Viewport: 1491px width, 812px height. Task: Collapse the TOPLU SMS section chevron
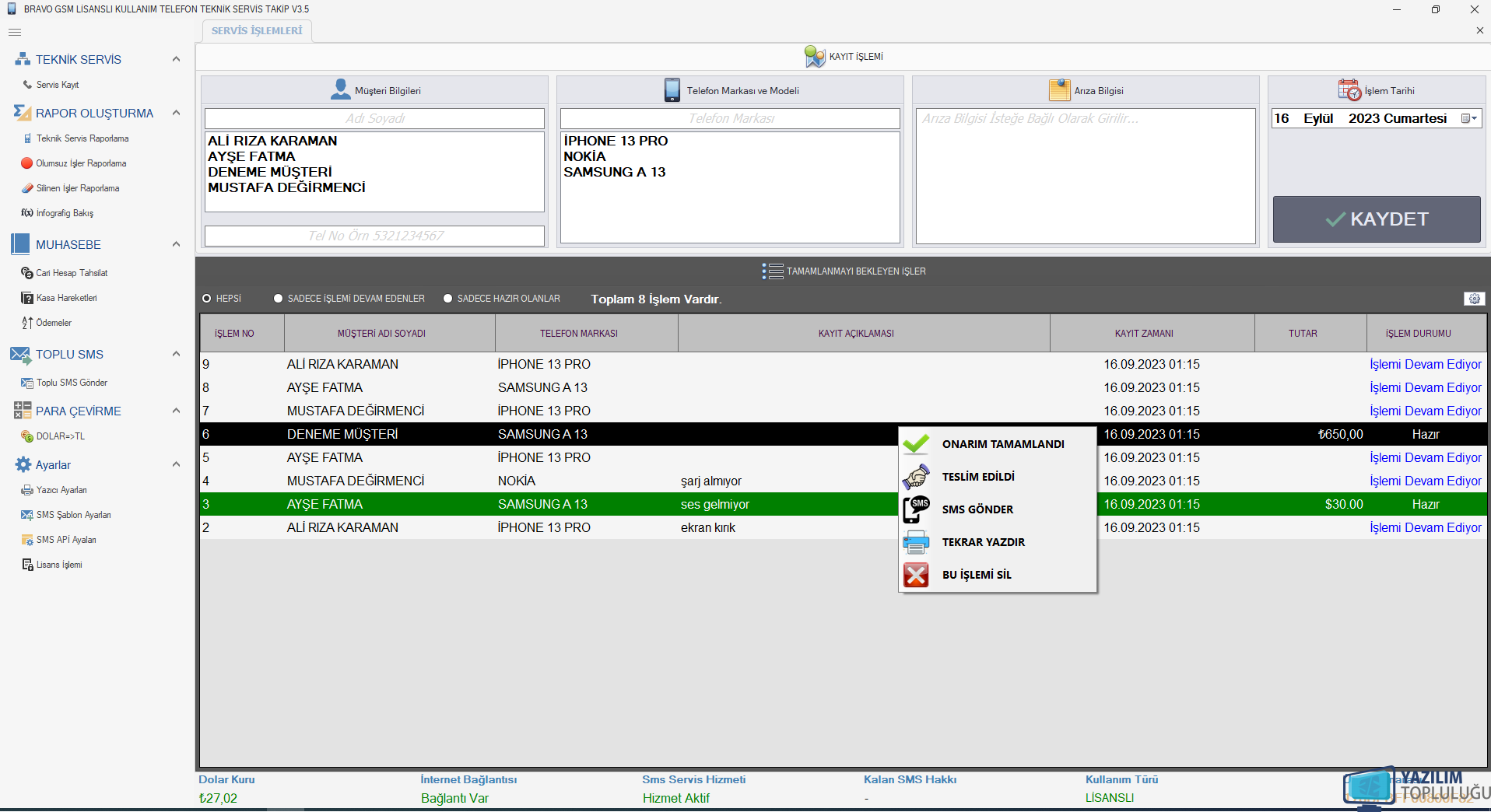(176, 354)
